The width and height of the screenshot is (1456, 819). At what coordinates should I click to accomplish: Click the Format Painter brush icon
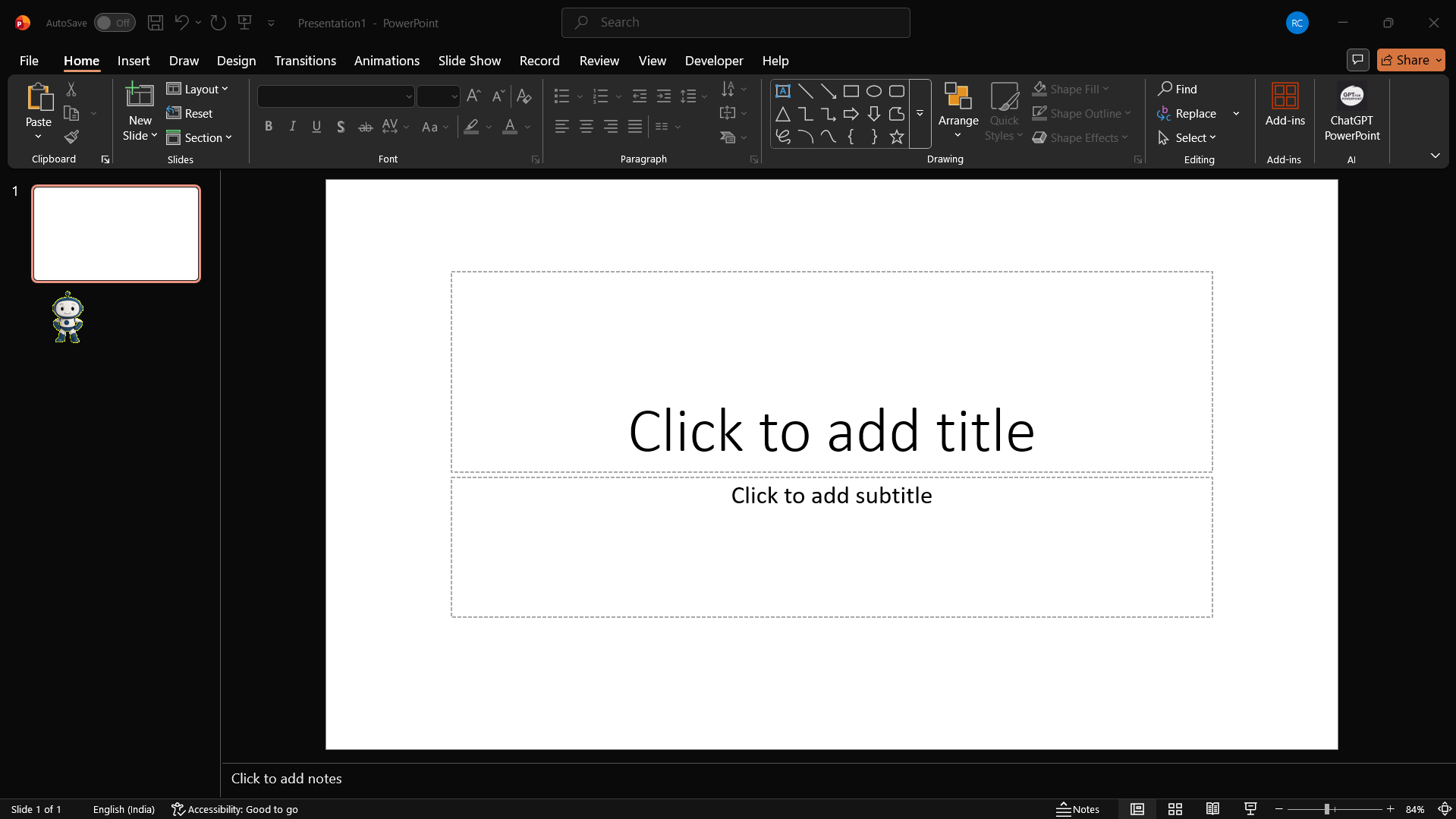[x=71, y=137]
